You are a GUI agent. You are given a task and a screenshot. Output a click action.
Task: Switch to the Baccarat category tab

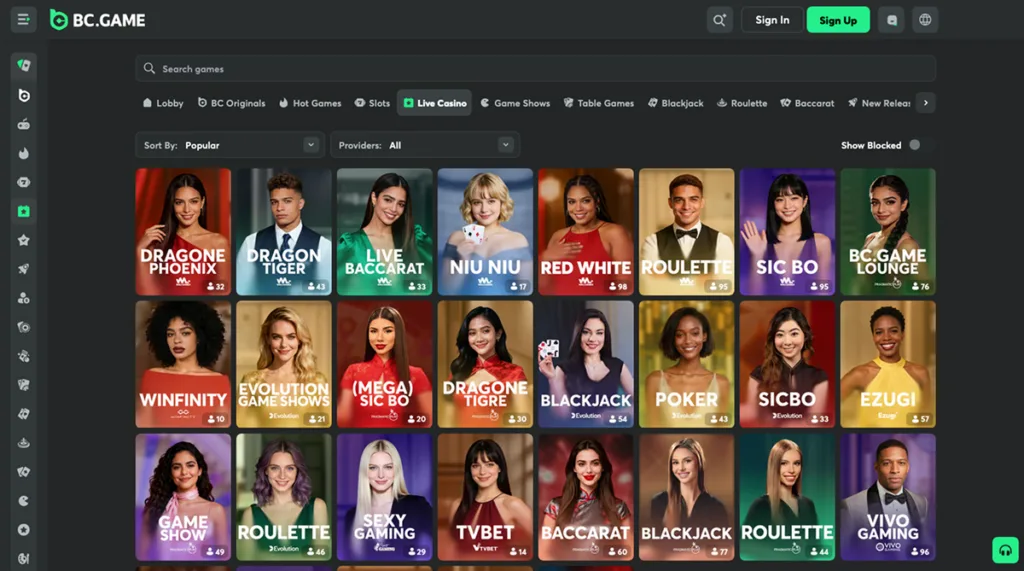(808, 103)
